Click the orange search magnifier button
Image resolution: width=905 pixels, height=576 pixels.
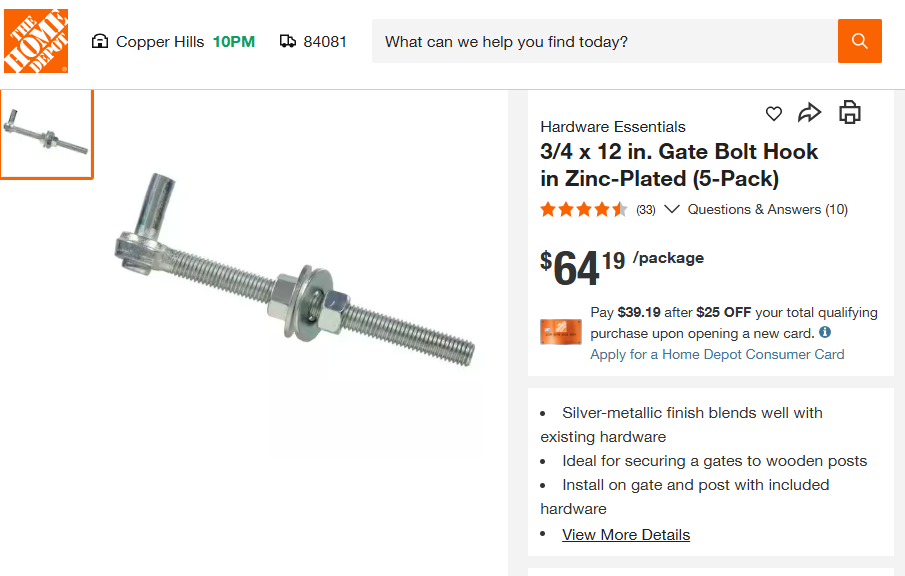[x=859, y=41]
